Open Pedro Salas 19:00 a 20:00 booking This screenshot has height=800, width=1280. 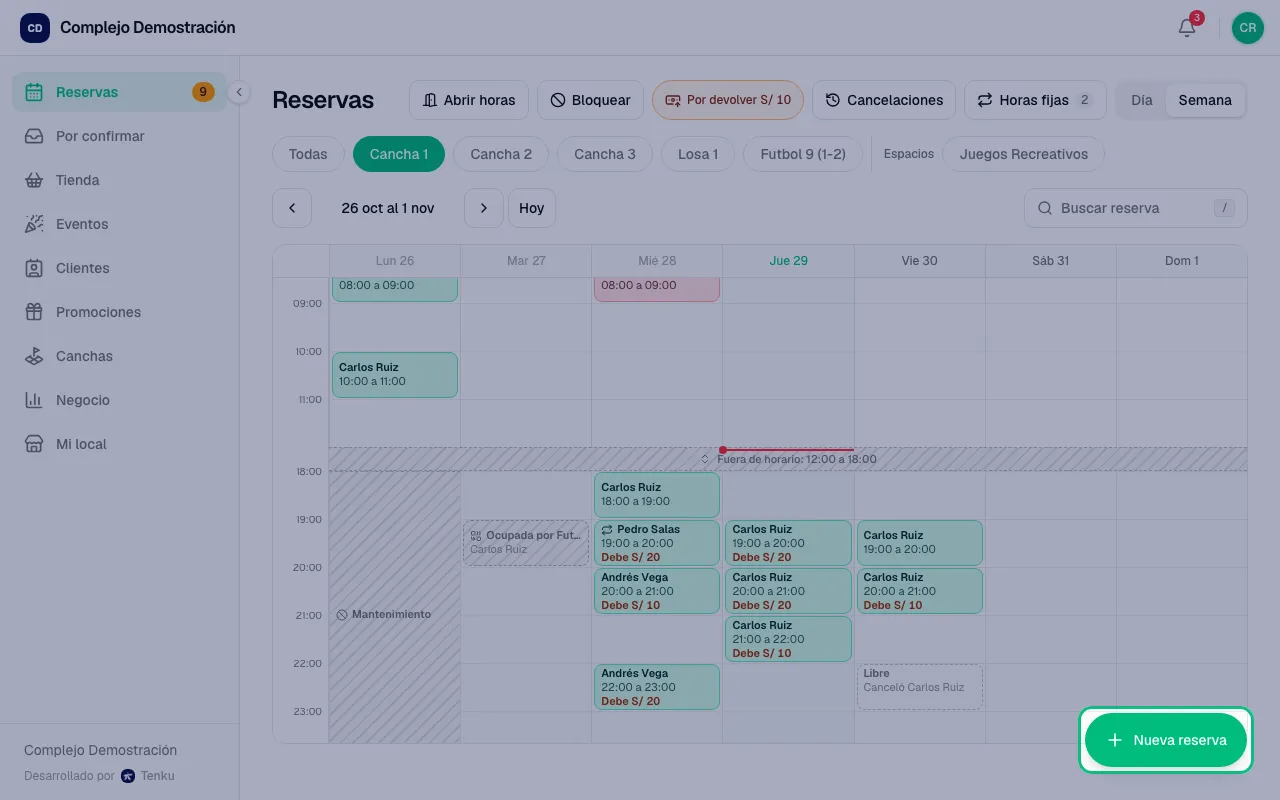pyautogui.click(x=657, y=543)
